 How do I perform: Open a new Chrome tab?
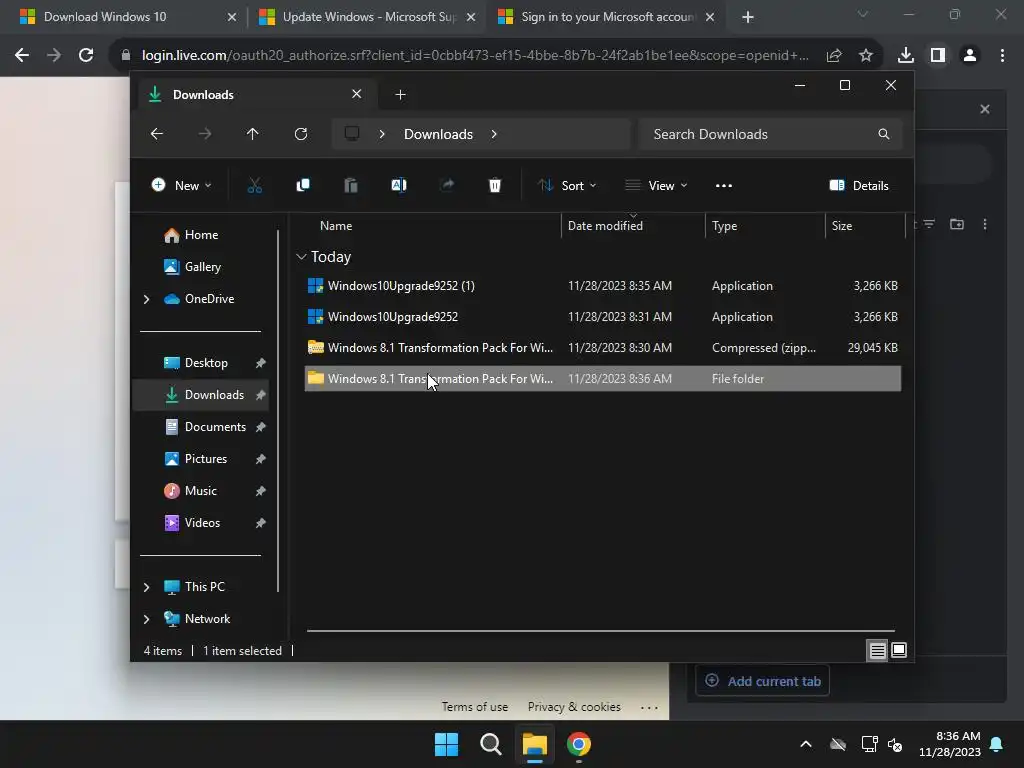[x=748, y=18]
